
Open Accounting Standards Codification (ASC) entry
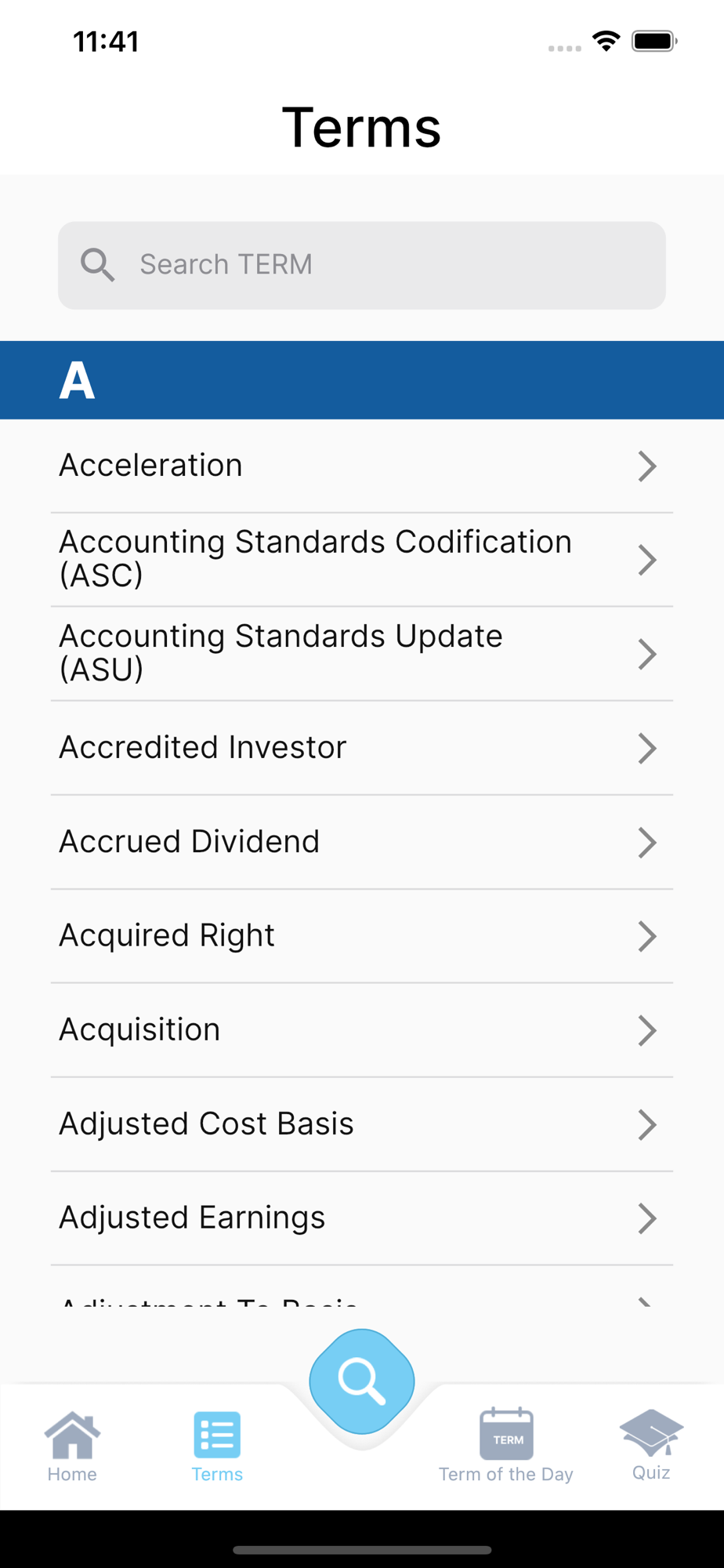(x=315, y=559)
